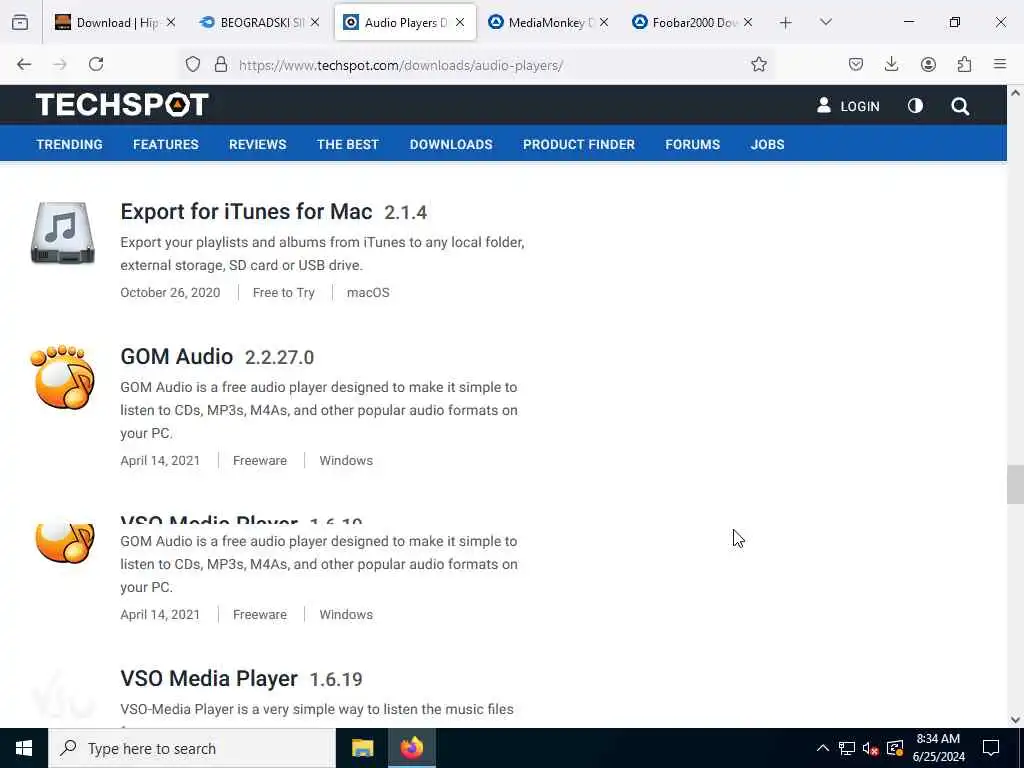Switch to the Foobar2000 tab
1024x768 pixels.
[x=692, y=23]
